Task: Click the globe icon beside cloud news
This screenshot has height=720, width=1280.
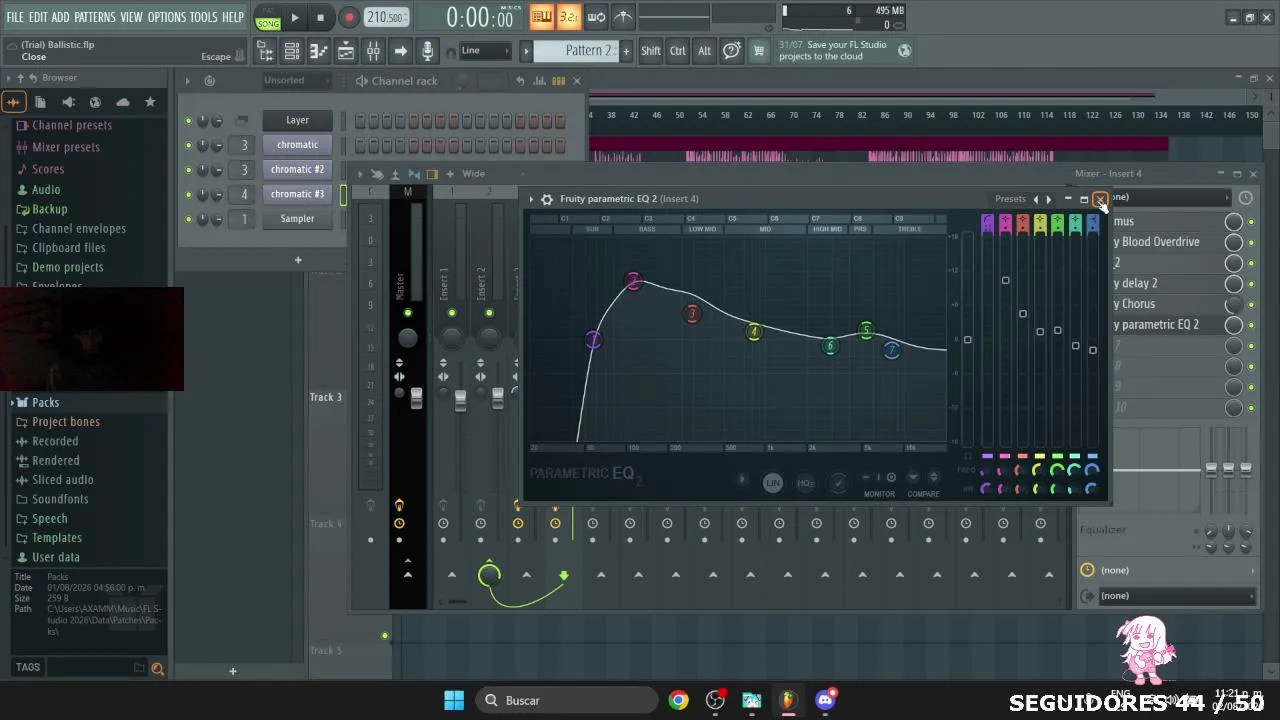Action: coord(905,51)
